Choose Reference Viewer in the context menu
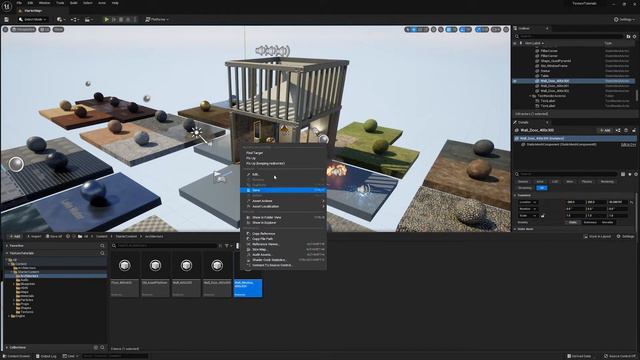The width and height of the screenshot is (640, 360). 283,244
